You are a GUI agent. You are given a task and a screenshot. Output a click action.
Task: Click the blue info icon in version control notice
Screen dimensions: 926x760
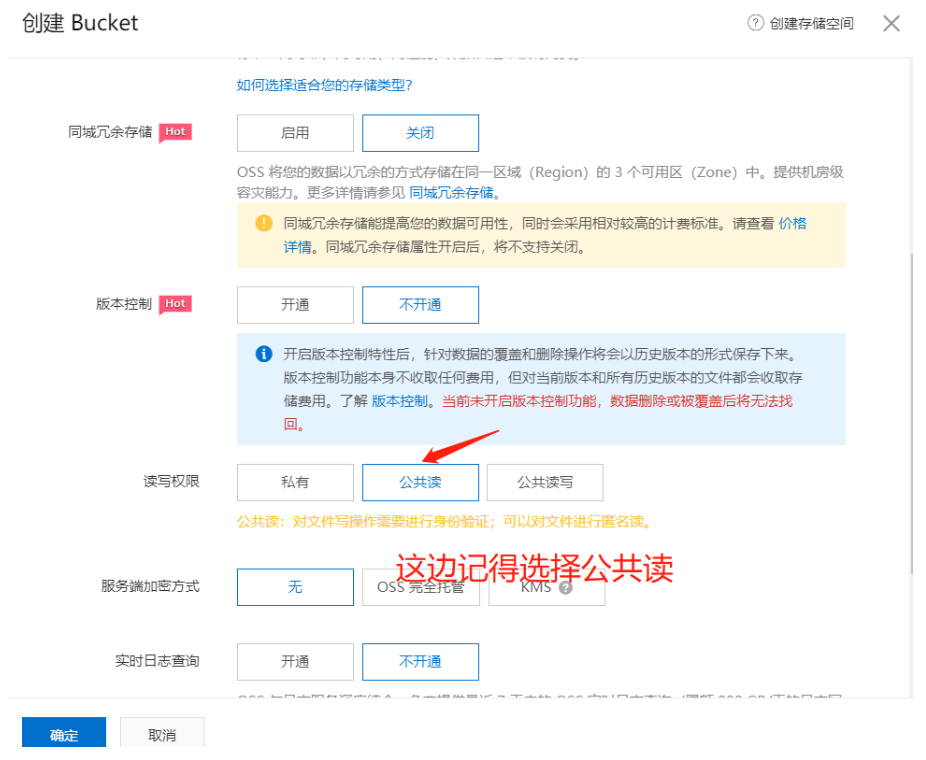point(263,354)
